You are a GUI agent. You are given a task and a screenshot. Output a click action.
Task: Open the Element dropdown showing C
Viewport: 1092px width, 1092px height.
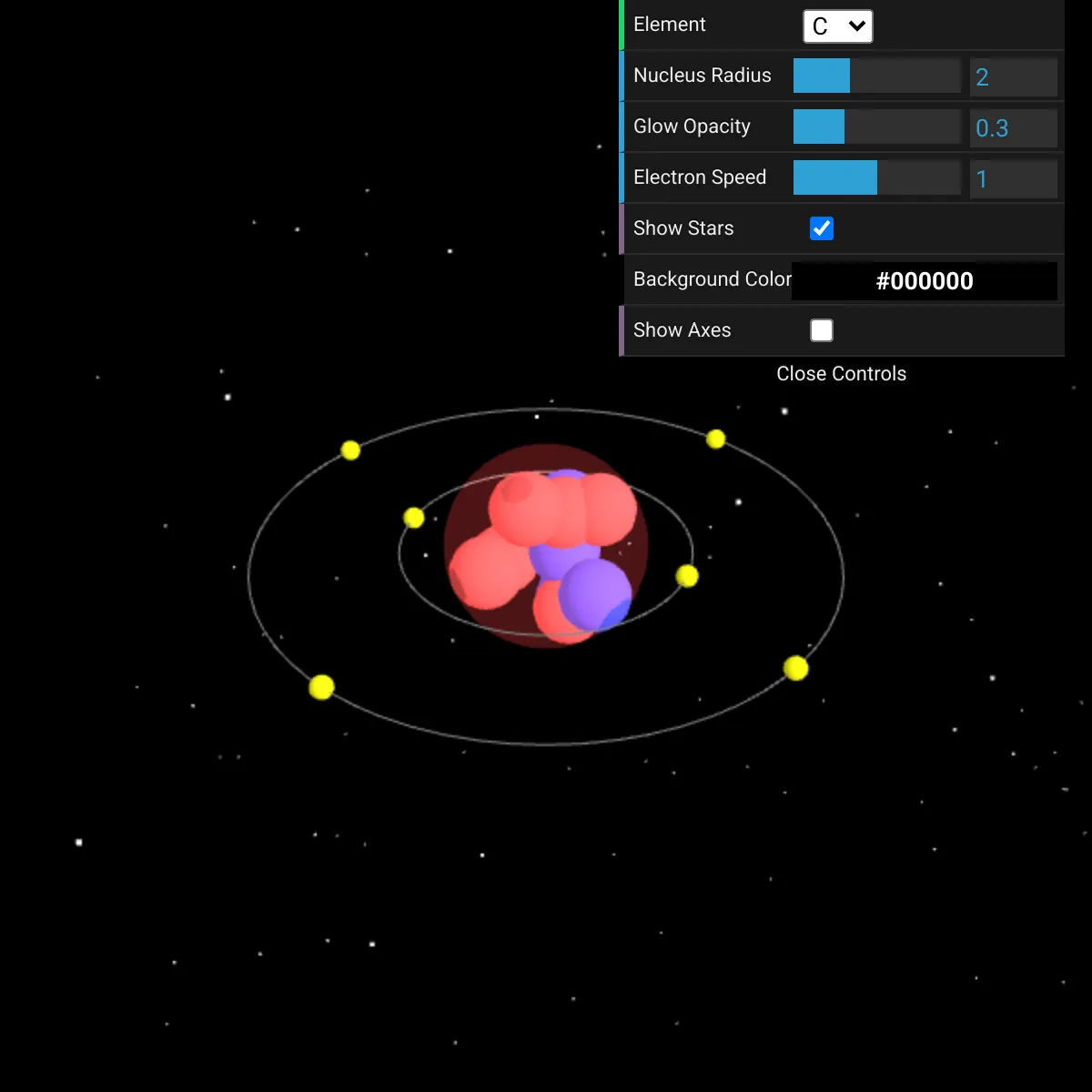[x=837, y=26]
